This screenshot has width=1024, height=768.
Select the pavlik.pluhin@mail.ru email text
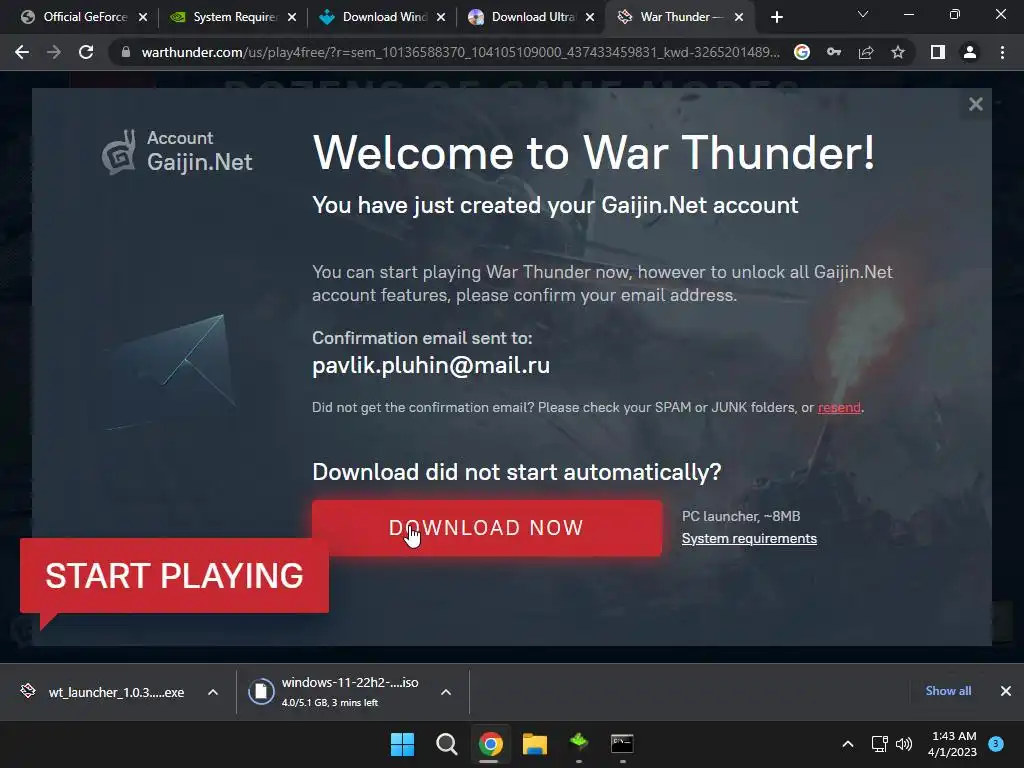coord(431,365)
